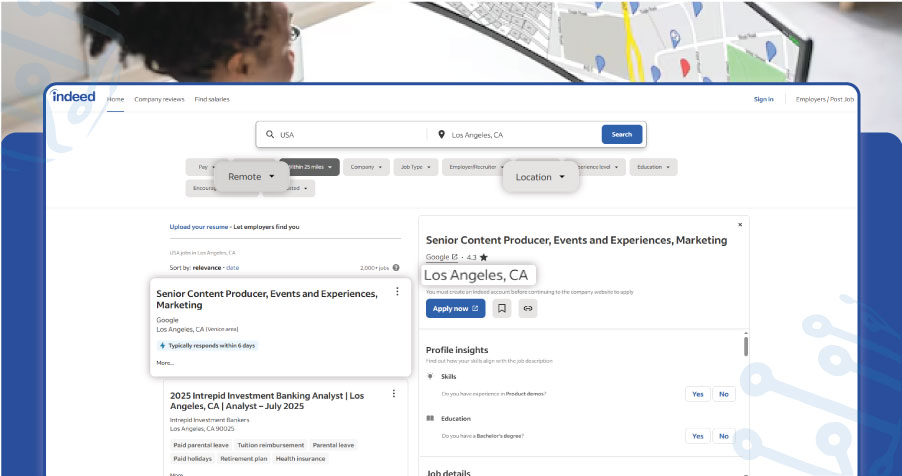Answer Yes to the Product demos skills question
This screenshot has width=902, height=476.
click(x=698, y=394)
